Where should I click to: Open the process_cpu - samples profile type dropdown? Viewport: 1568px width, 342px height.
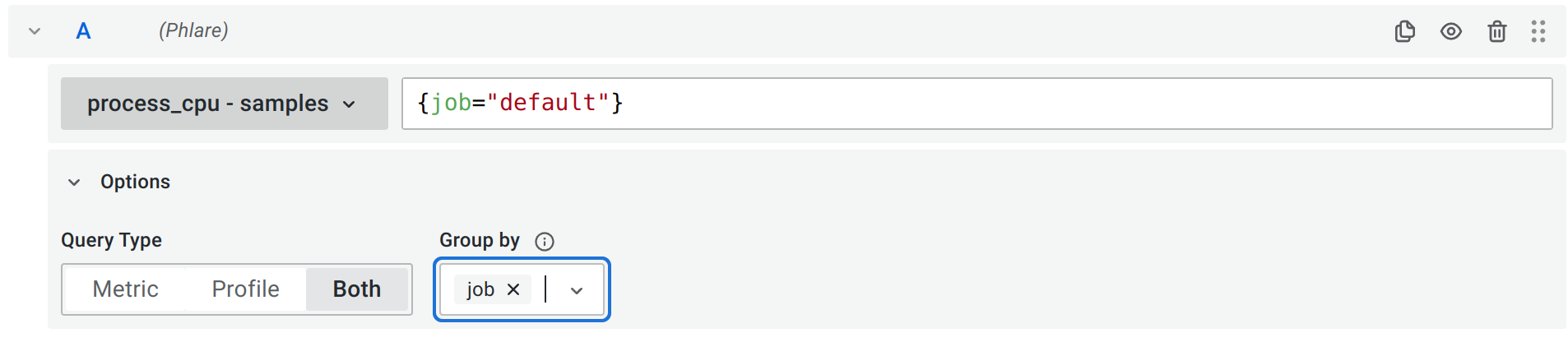pyautogui.click(x=224, y=104)
